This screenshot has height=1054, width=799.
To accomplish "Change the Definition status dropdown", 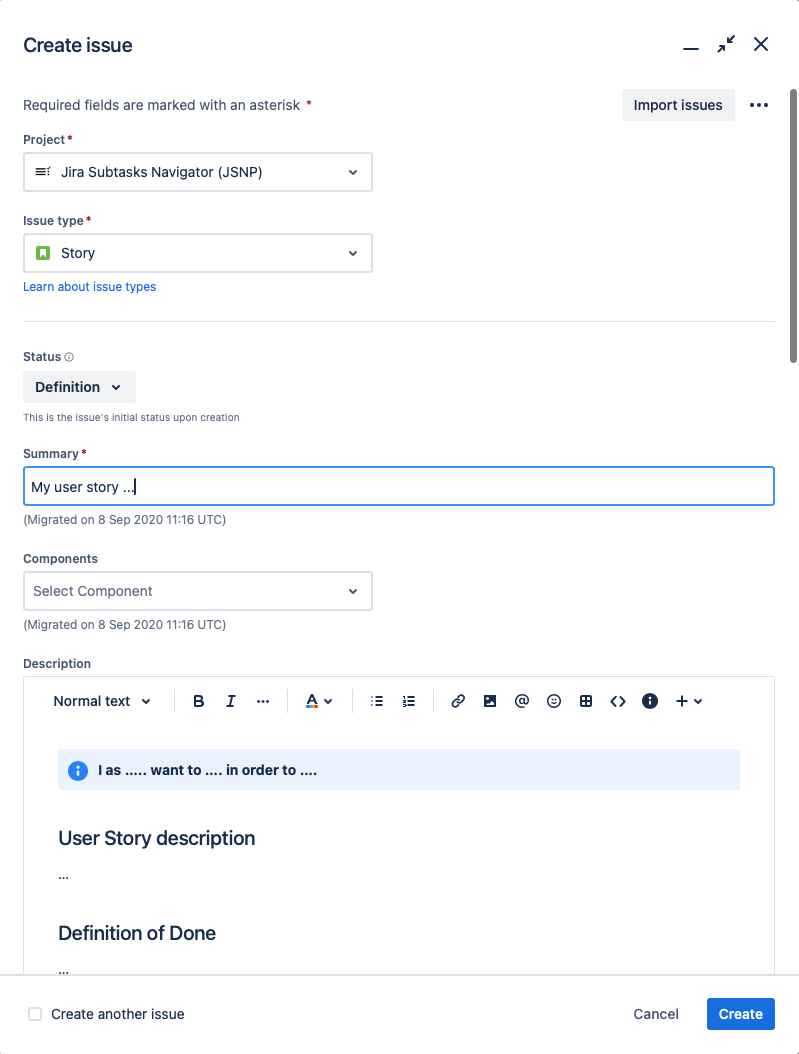I will [79, 387].
